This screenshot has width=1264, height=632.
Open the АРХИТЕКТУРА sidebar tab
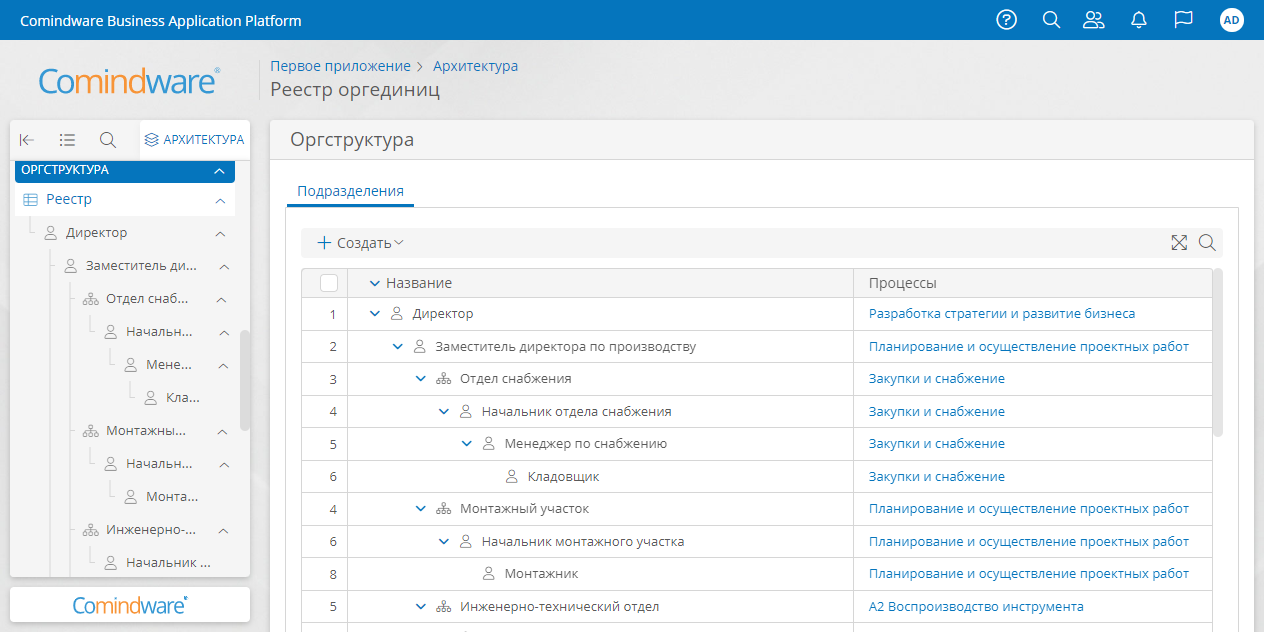[x=194, y=140]
